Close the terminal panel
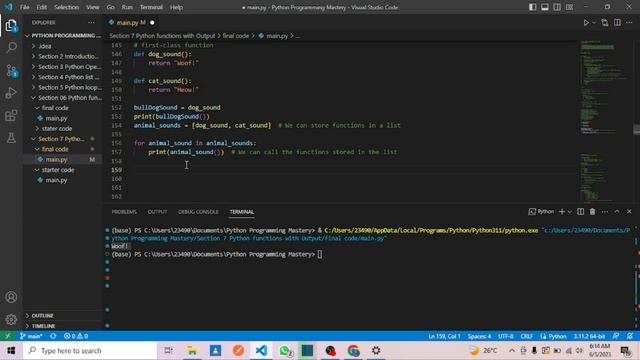 (x=629, y=211)
